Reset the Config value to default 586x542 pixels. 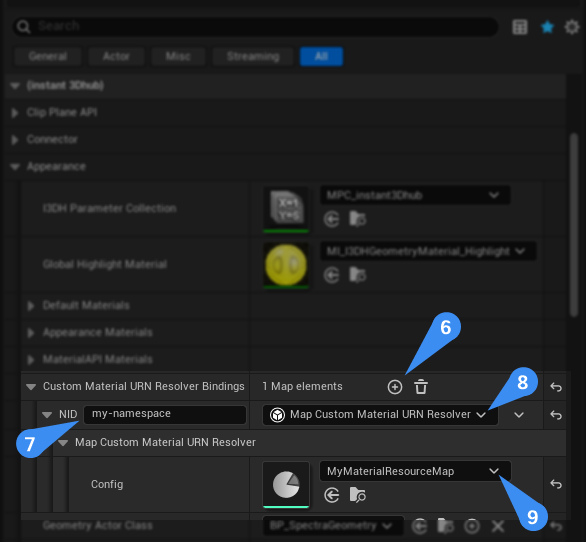pyautogui.click(x=556, y=484)
